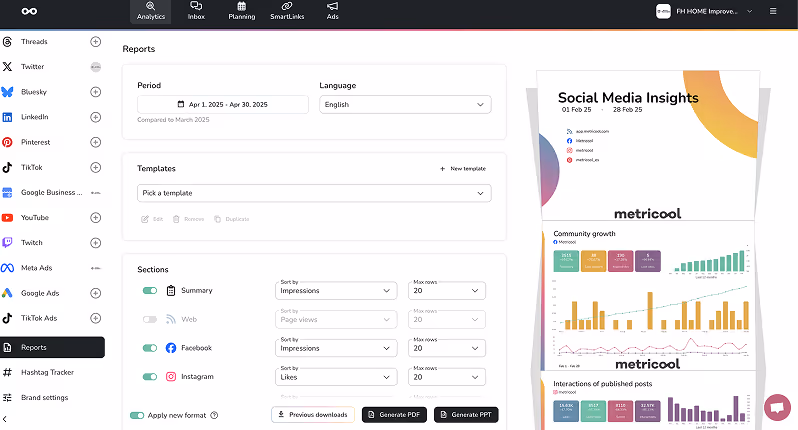Viewport: 798px width, 430px height.
Task: Click the Pinterest sidebar icon
Action: click(7, 142)
